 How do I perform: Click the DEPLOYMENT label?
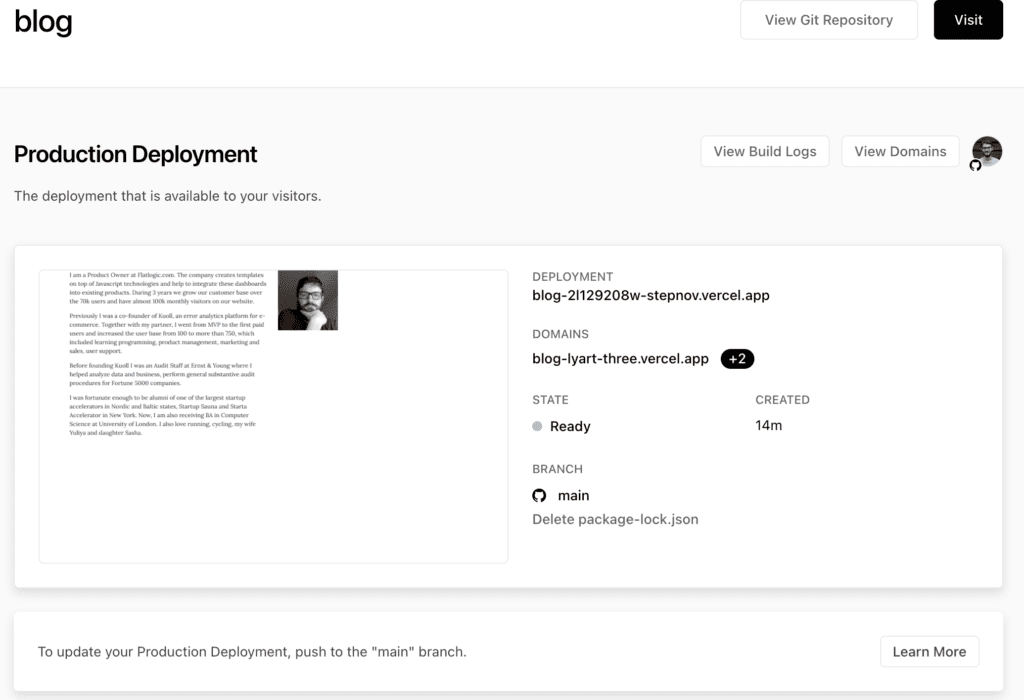[573, 277]
